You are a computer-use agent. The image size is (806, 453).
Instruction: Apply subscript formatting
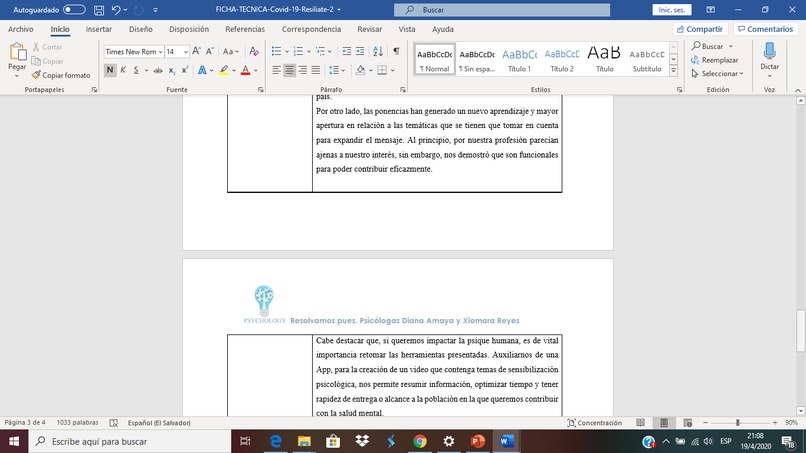point(172,70)
